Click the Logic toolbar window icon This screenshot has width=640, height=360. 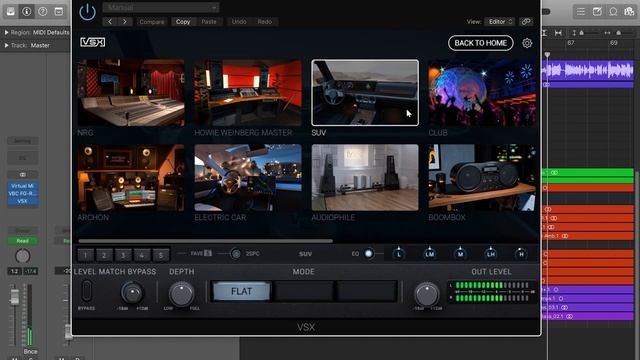pyautogui.click(x=59, y=11)
